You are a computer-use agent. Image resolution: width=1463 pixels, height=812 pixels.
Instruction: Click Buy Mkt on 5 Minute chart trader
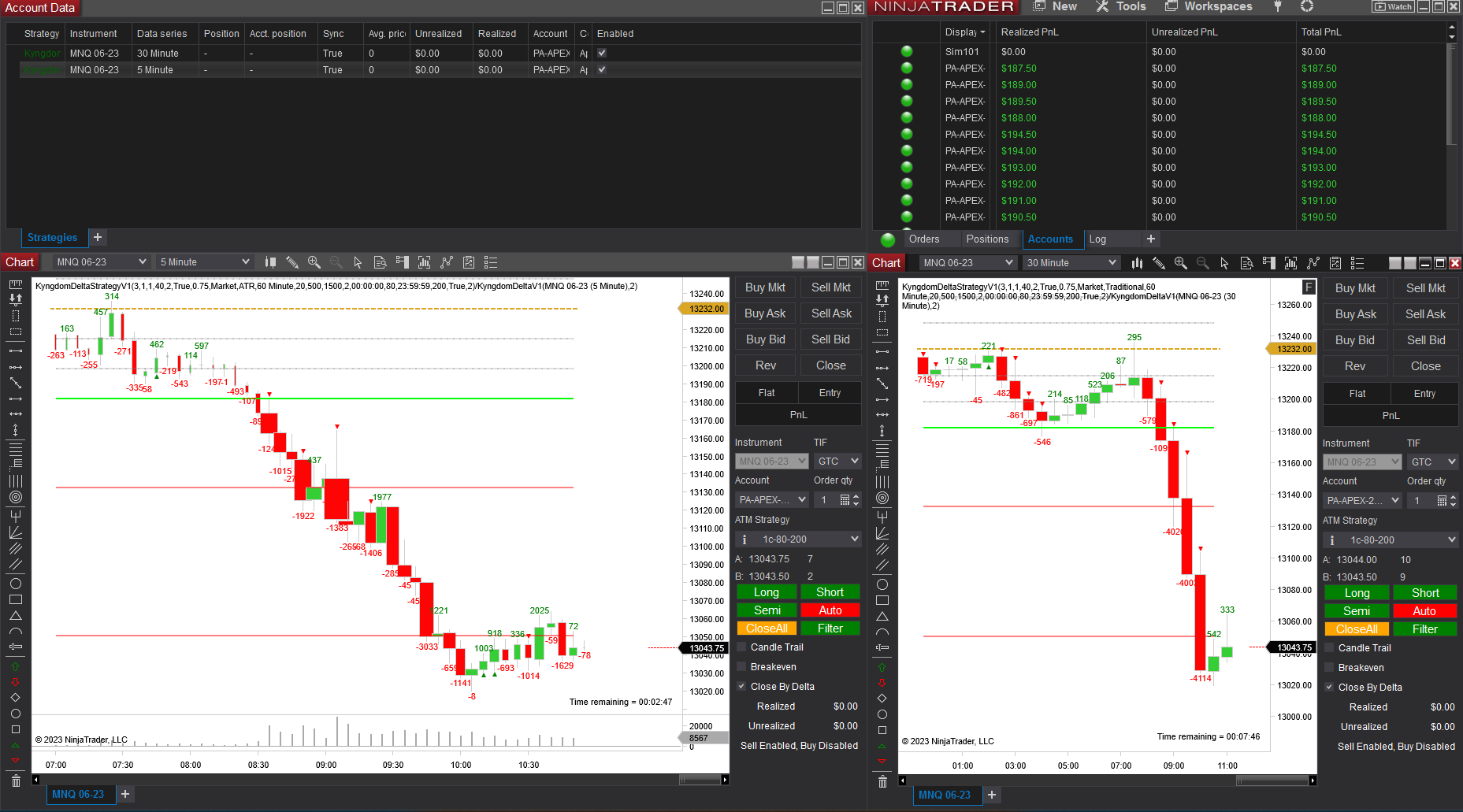click(x=765, y=288)
